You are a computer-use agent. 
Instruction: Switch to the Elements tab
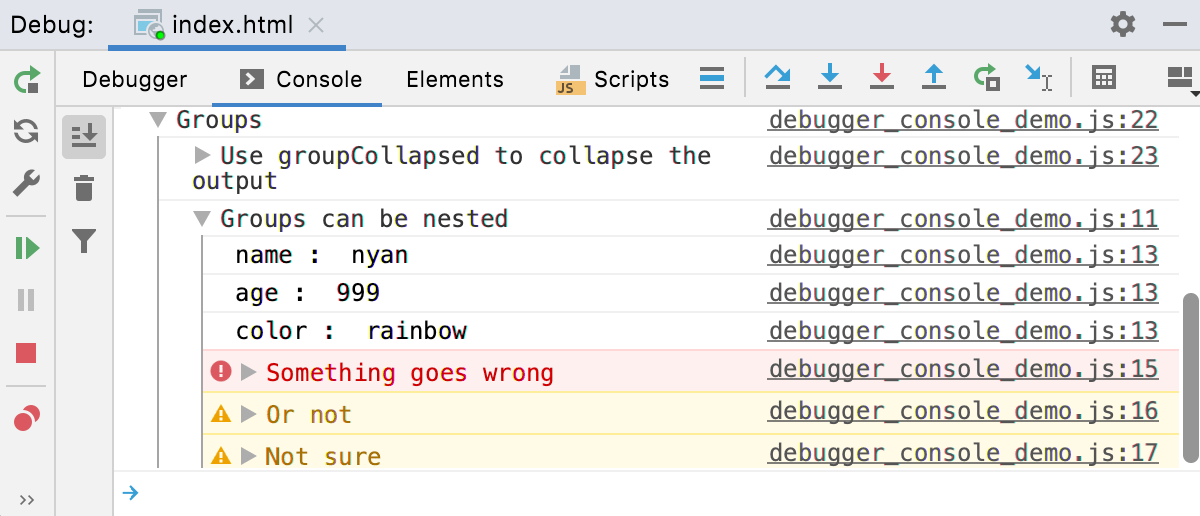pyautogui.click(x=455, y=79)
